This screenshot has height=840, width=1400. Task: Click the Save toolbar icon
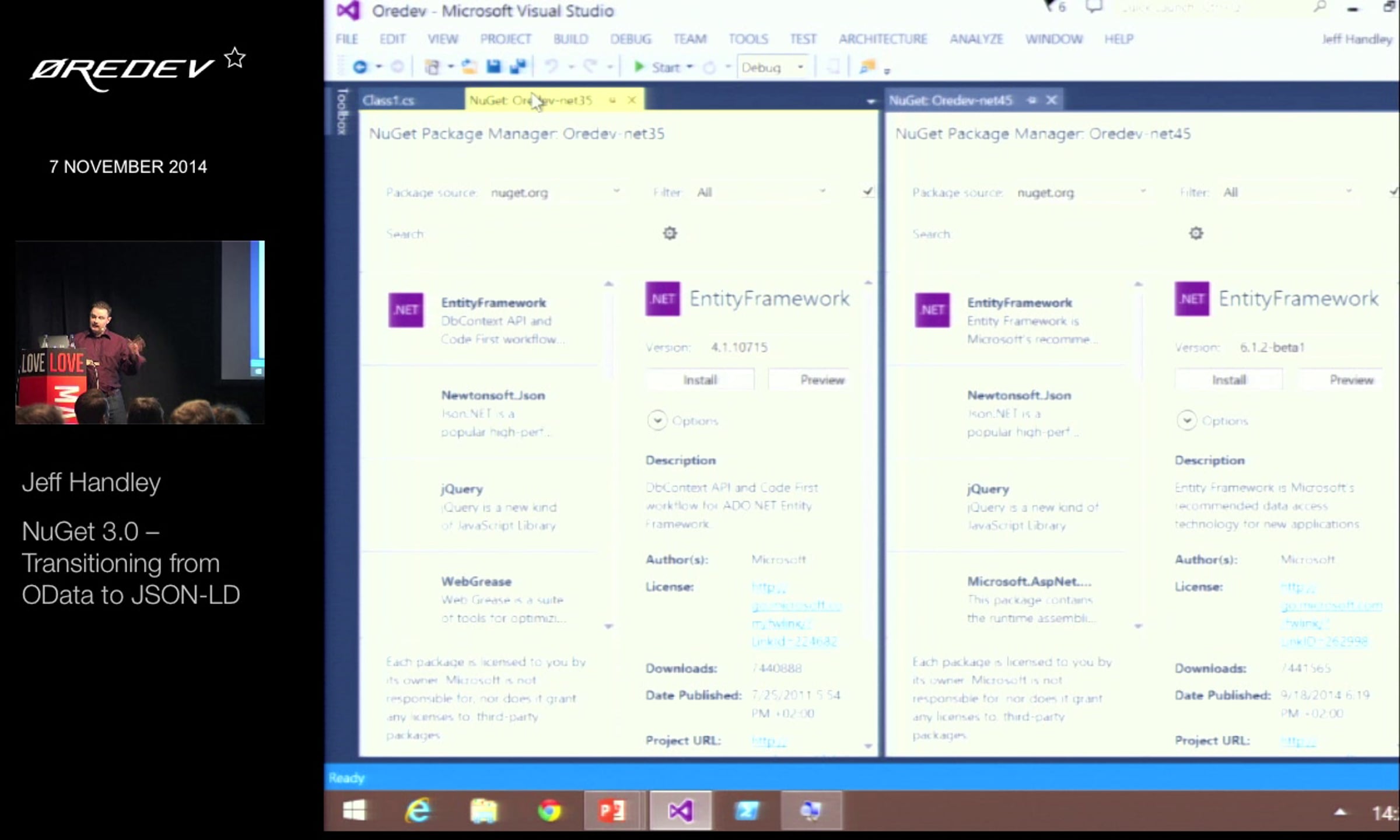pos(494,67)
